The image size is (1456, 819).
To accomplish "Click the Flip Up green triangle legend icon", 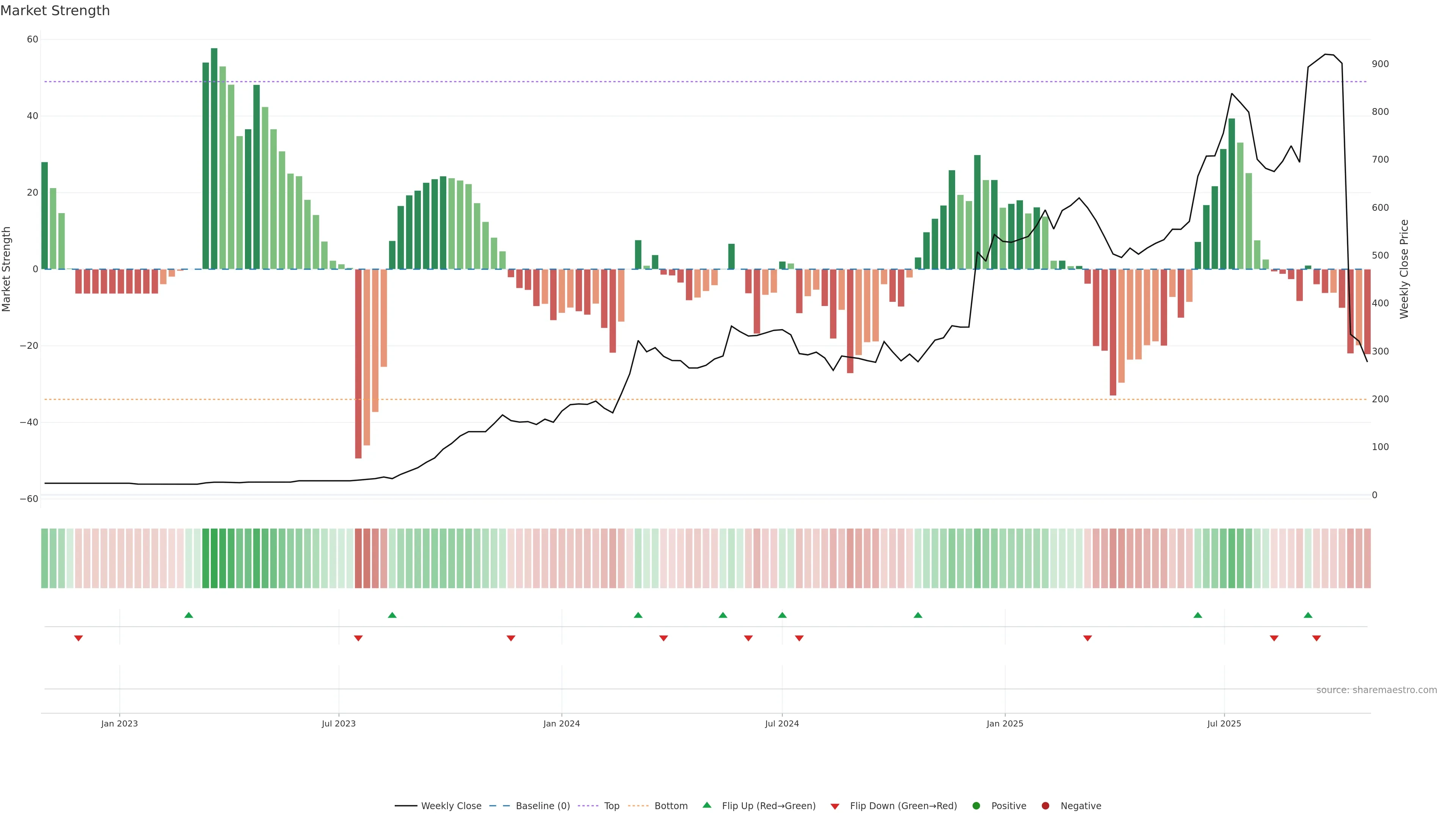I will [706, 805].
